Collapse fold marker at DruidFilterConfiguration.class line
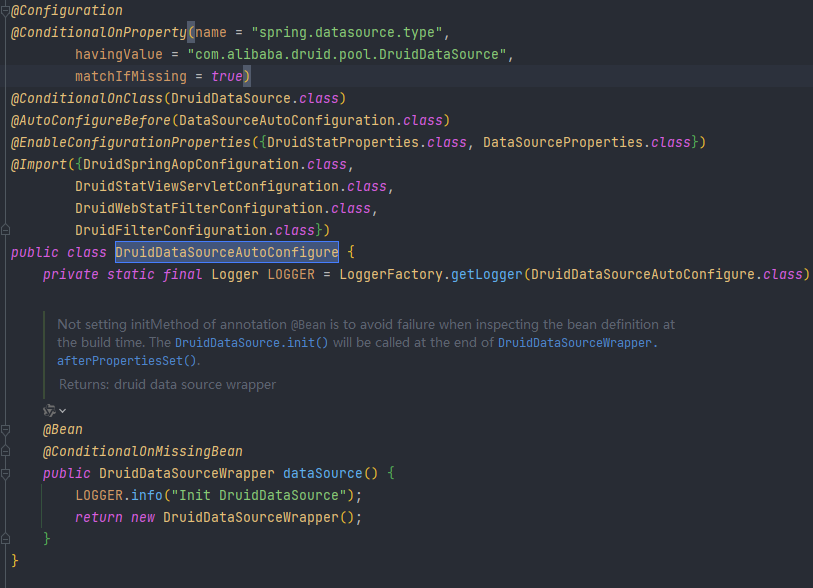813x588 pixels. pos(5,230)
